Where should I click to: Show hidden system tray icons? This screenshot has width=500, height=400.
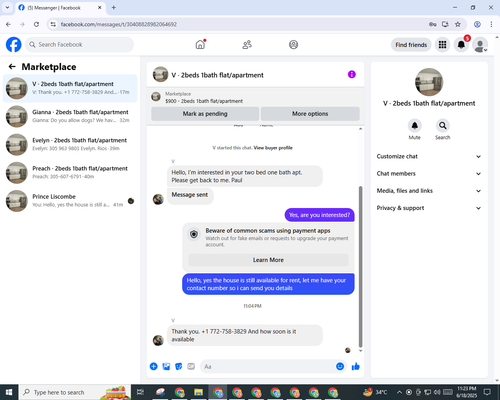(399, 392)
